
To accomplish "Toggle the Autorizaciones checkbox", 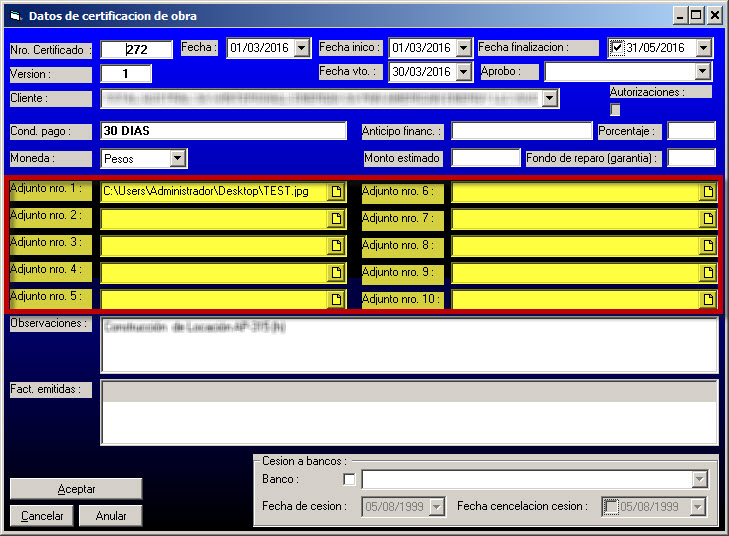I will coord(615,110).
